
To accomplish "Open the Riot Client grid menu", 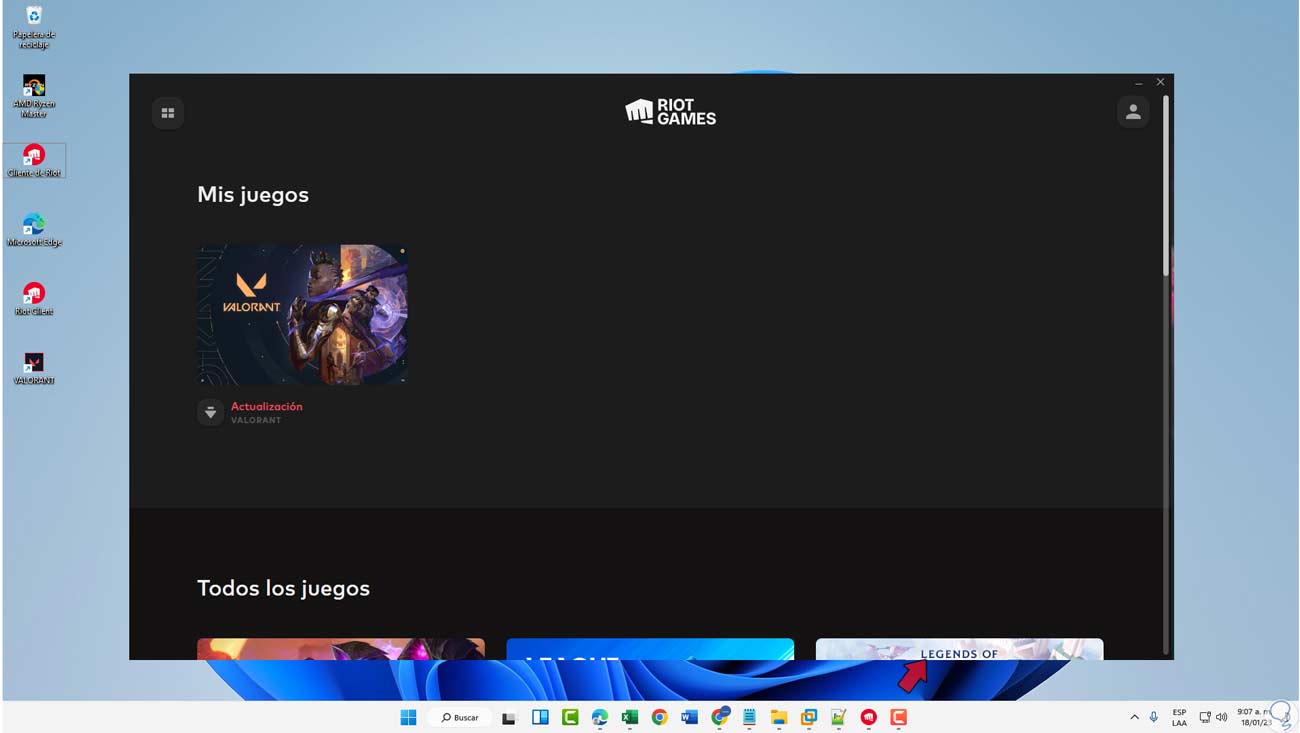I will click(168, 113).
